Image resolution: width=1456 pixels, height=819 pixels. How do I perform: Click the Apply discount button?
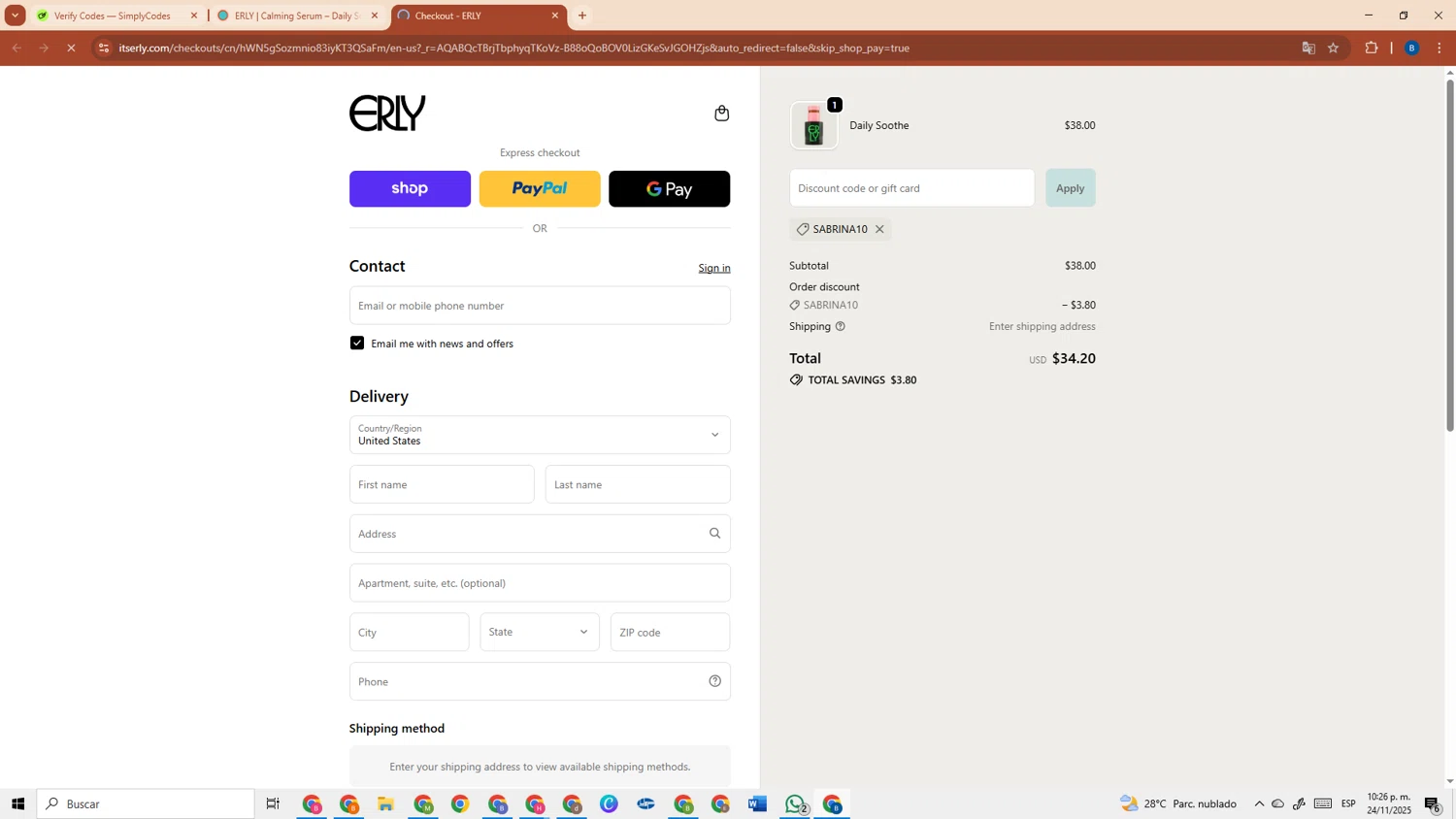[x=1070, y=188]
